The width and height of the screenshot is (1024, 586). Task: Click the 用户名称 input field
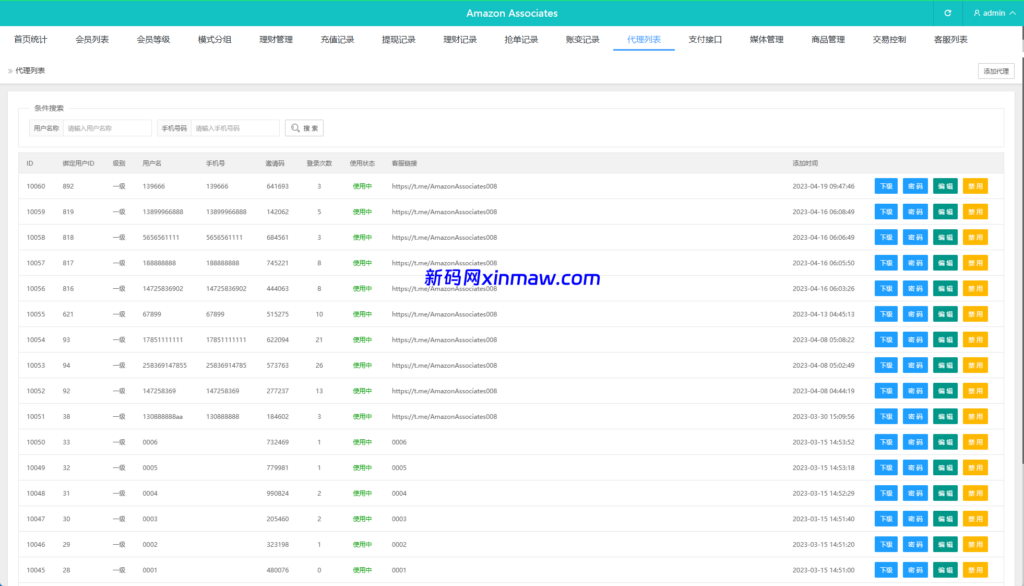point(107,128)
